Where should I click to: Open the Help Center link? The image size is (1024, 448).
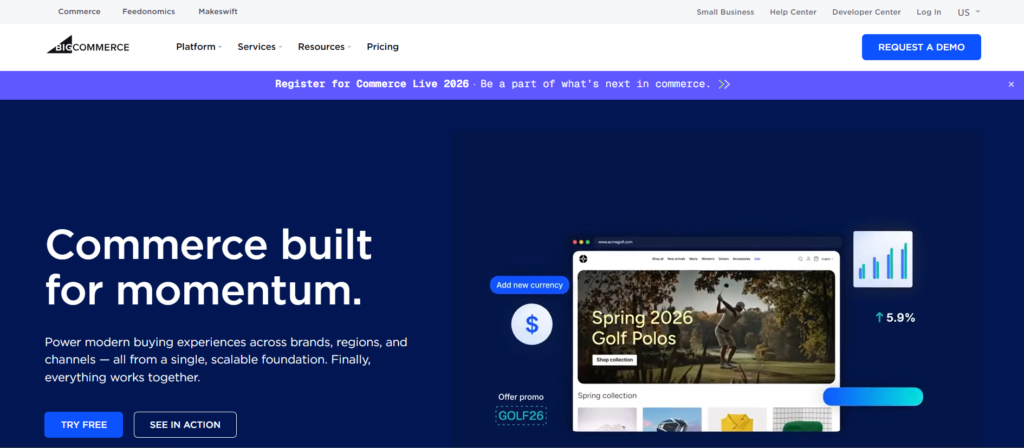coord(793,12)
